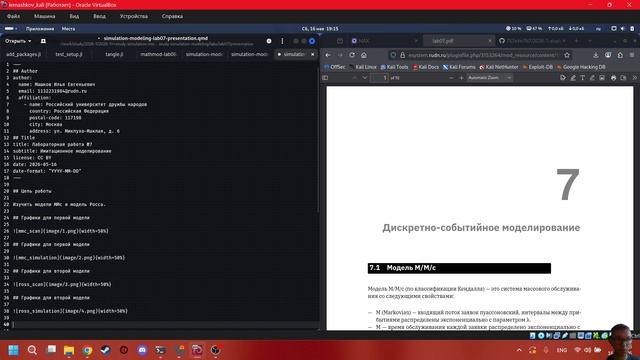Zoom out the PDF with minus
This screenshot has height=360, width=640.
(451, 78)
